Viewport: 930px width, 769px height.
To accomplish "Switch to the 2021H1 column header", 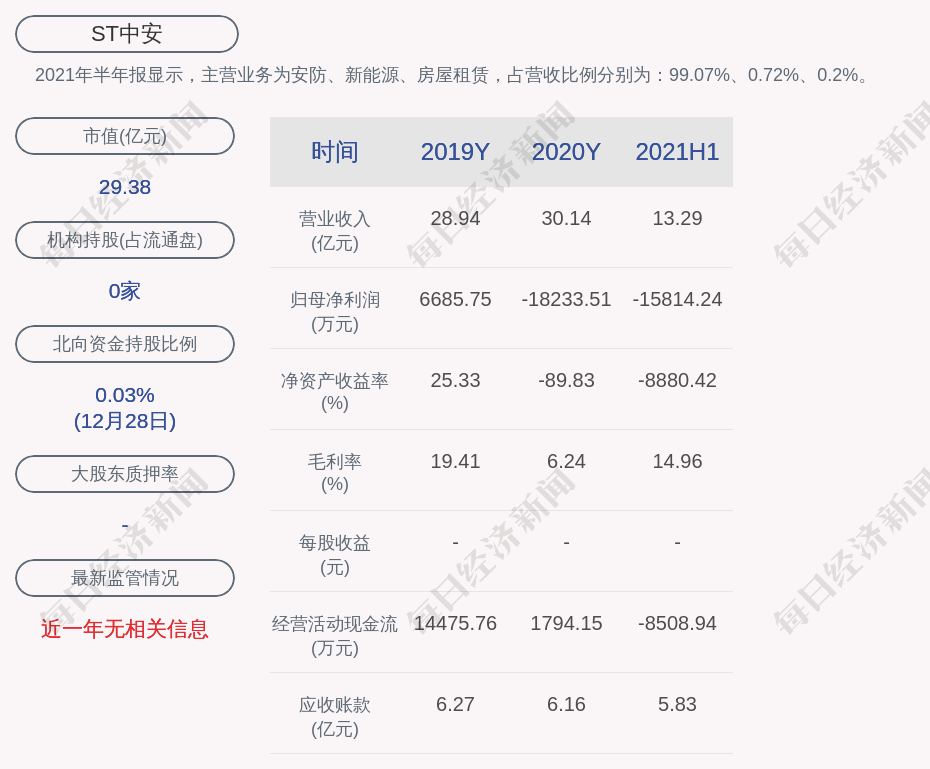I will pos(677,152).
